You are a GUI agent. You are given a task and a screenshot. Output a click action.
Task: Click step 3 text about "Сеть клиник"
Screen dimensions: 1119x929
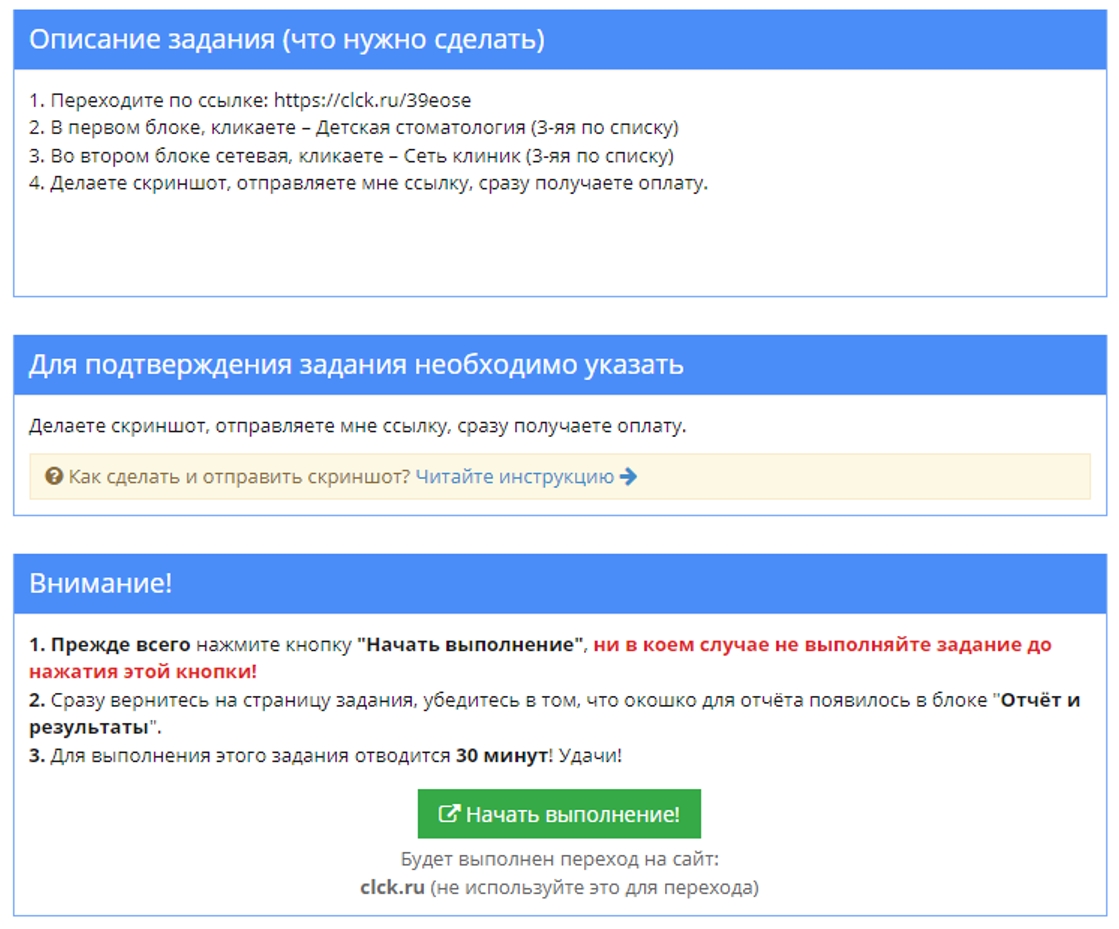point(351,156)
